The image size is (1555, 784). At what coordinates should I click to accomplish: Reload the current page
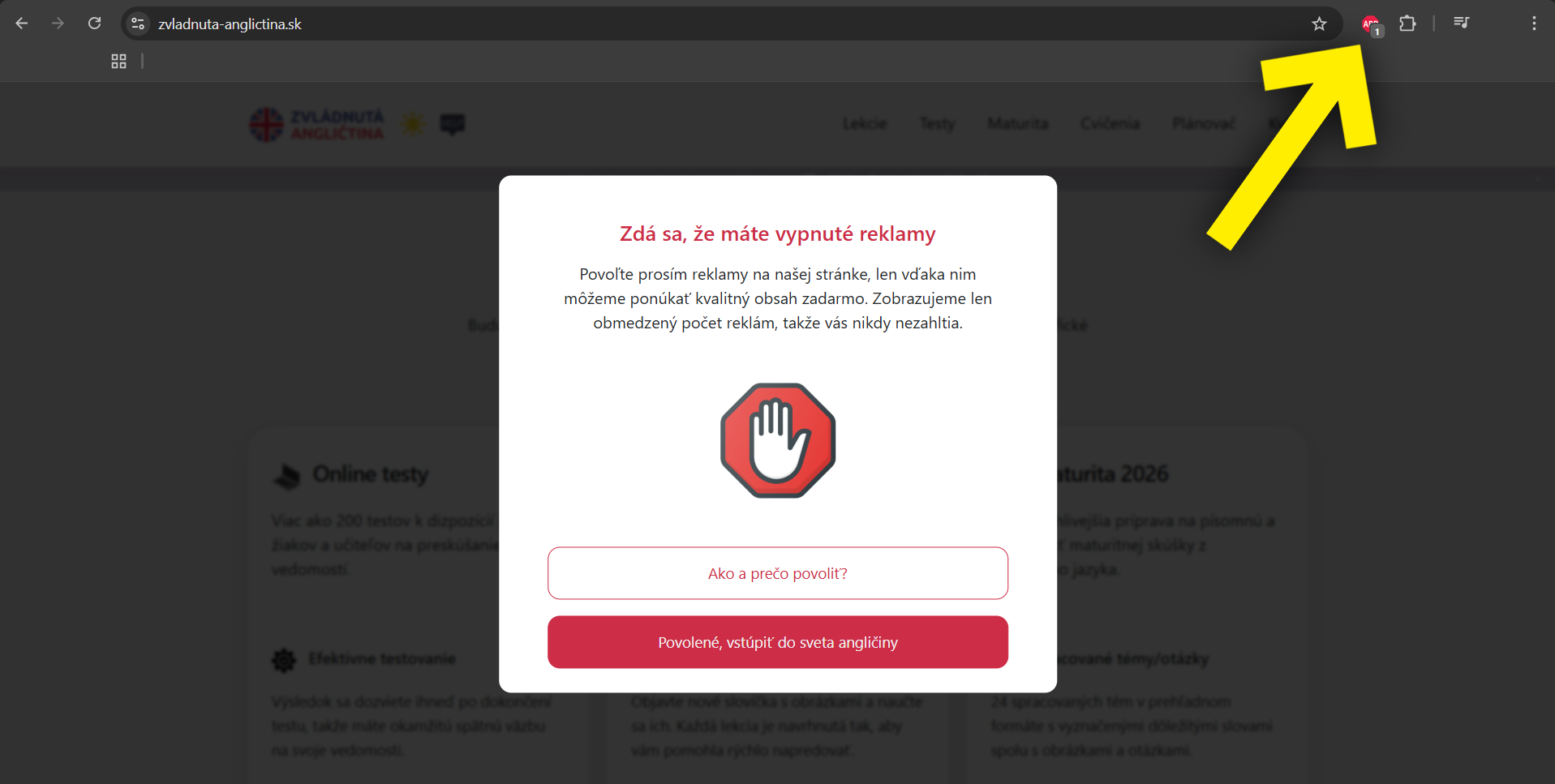click(x=95, y=24)
